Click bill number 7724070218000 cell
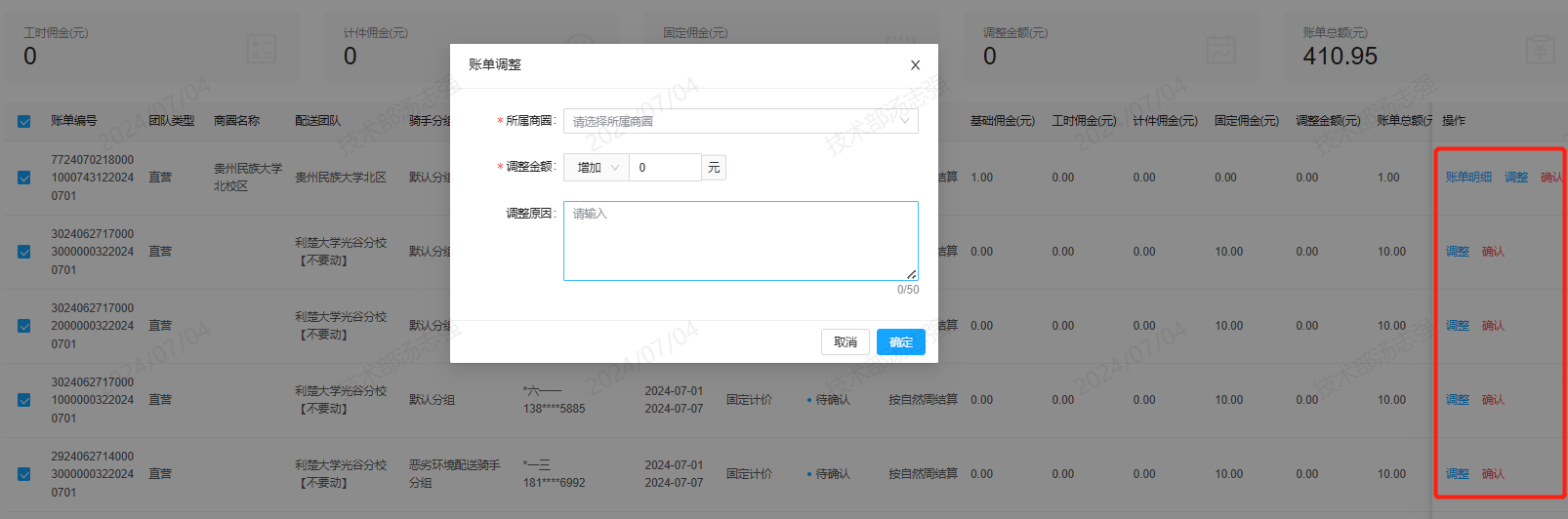Viewport: 1568px width, 519px height. click(x=93, y=178)
